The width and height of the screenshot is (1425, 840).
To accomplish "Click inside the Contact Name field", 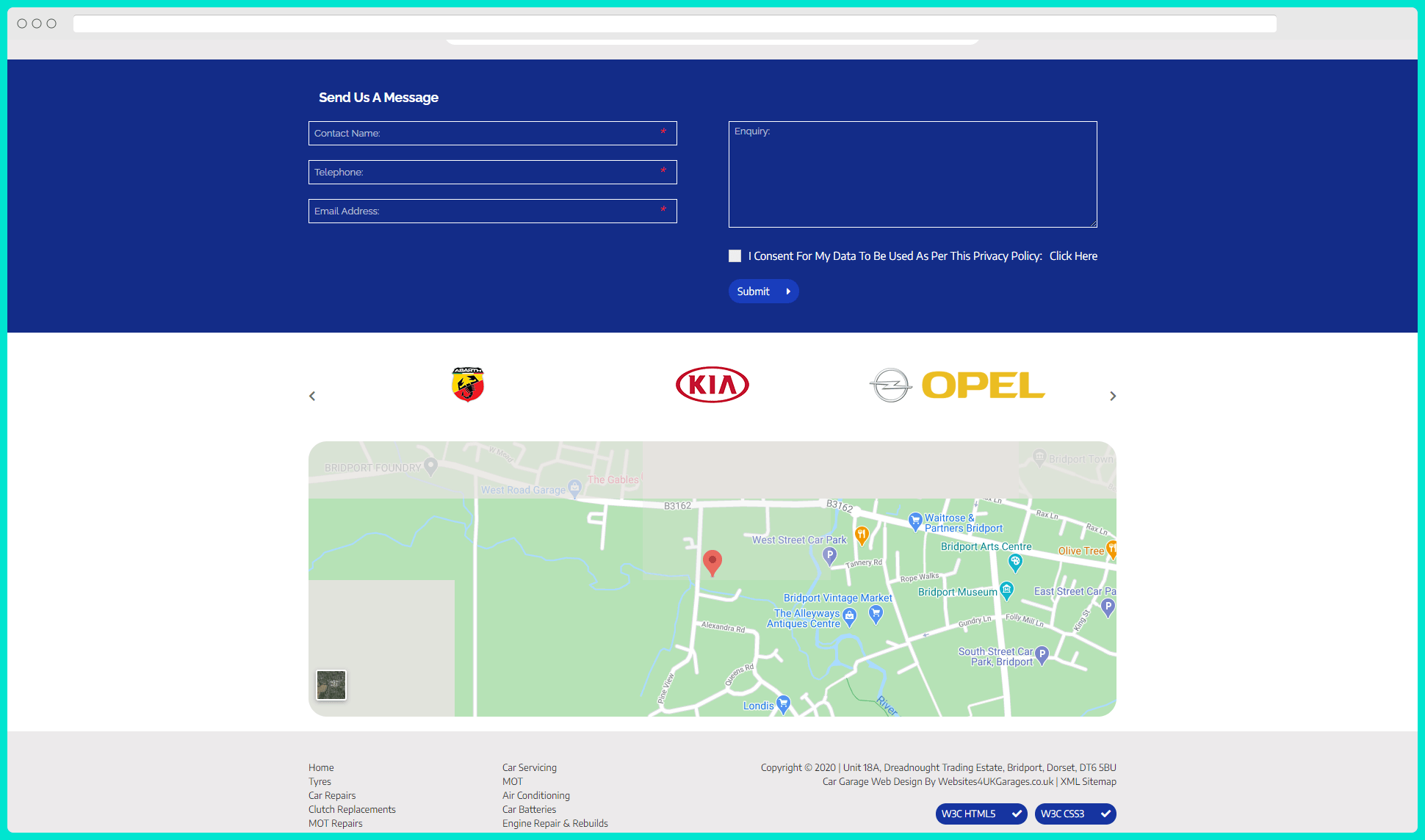I will tap(492, 133).
